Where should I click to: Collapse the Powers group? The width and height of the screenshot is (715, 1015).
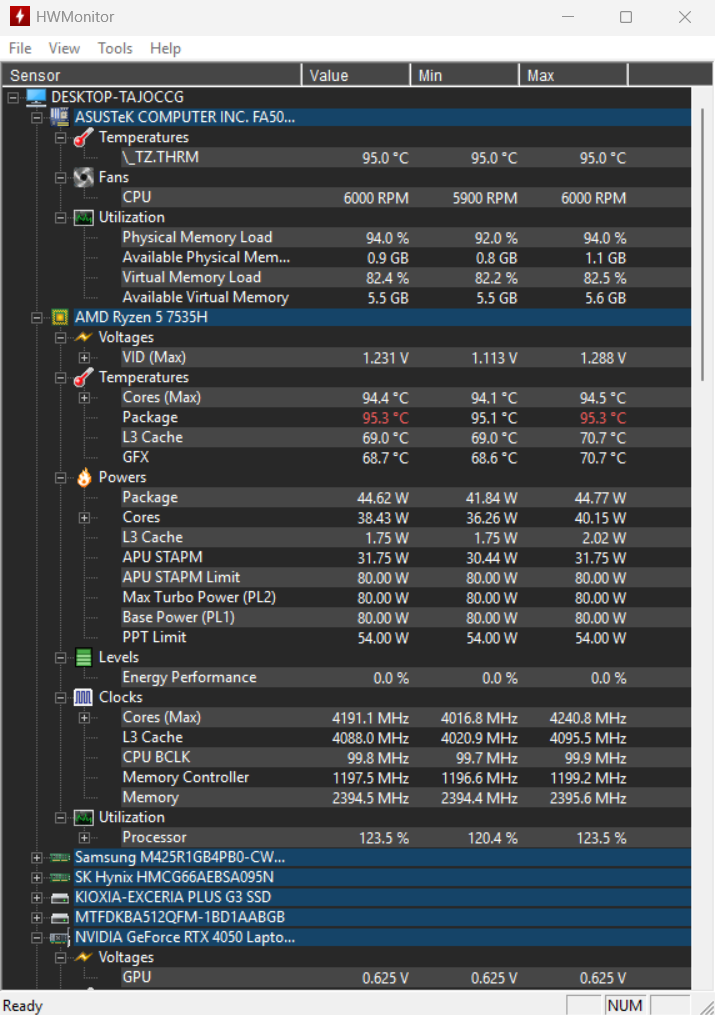60,477
